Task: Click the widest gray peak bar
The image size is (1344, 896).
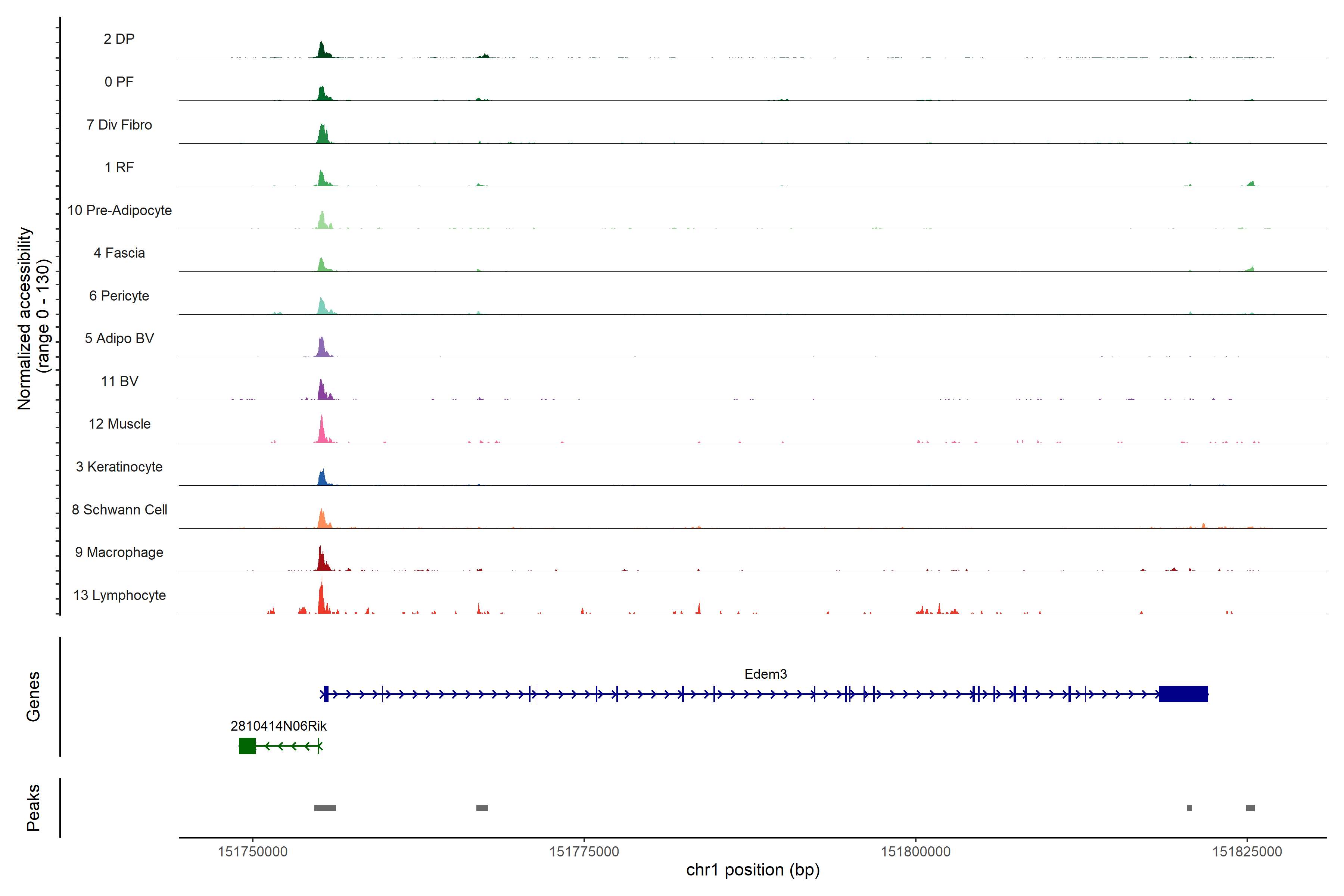Action: pos(325,808)
